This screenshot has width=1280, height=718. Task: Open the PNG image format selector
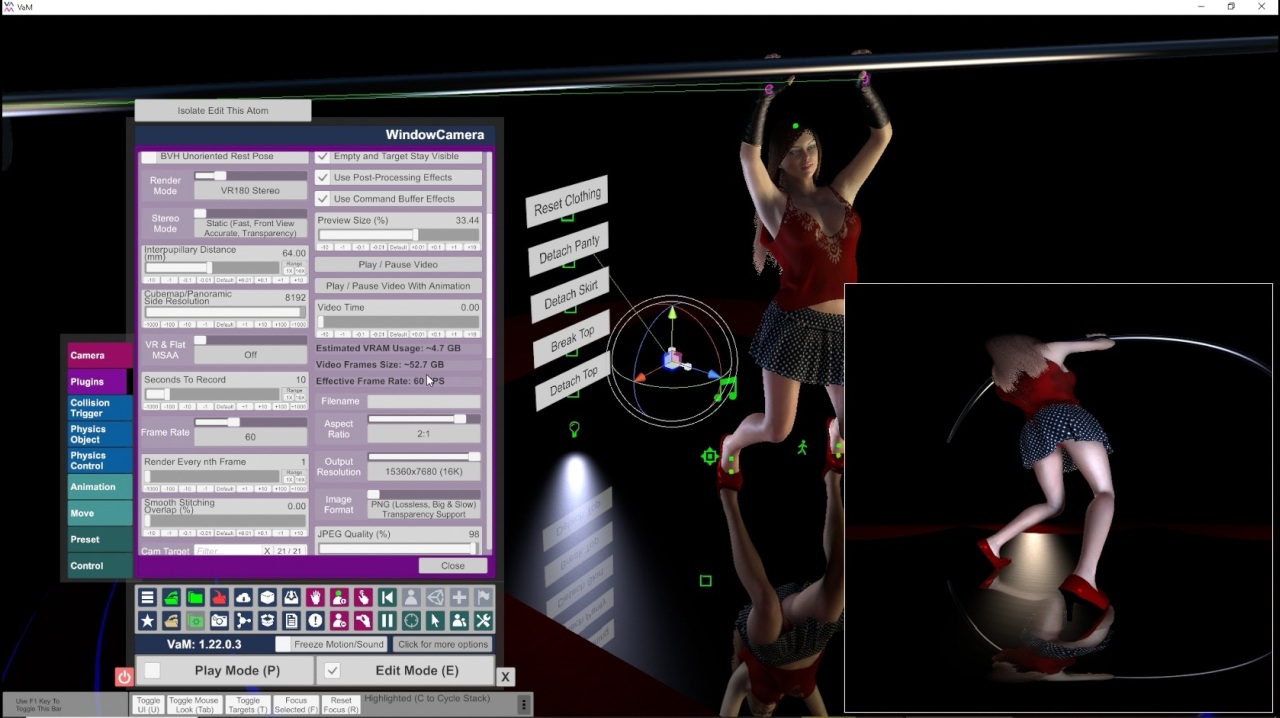pos(423,510)
